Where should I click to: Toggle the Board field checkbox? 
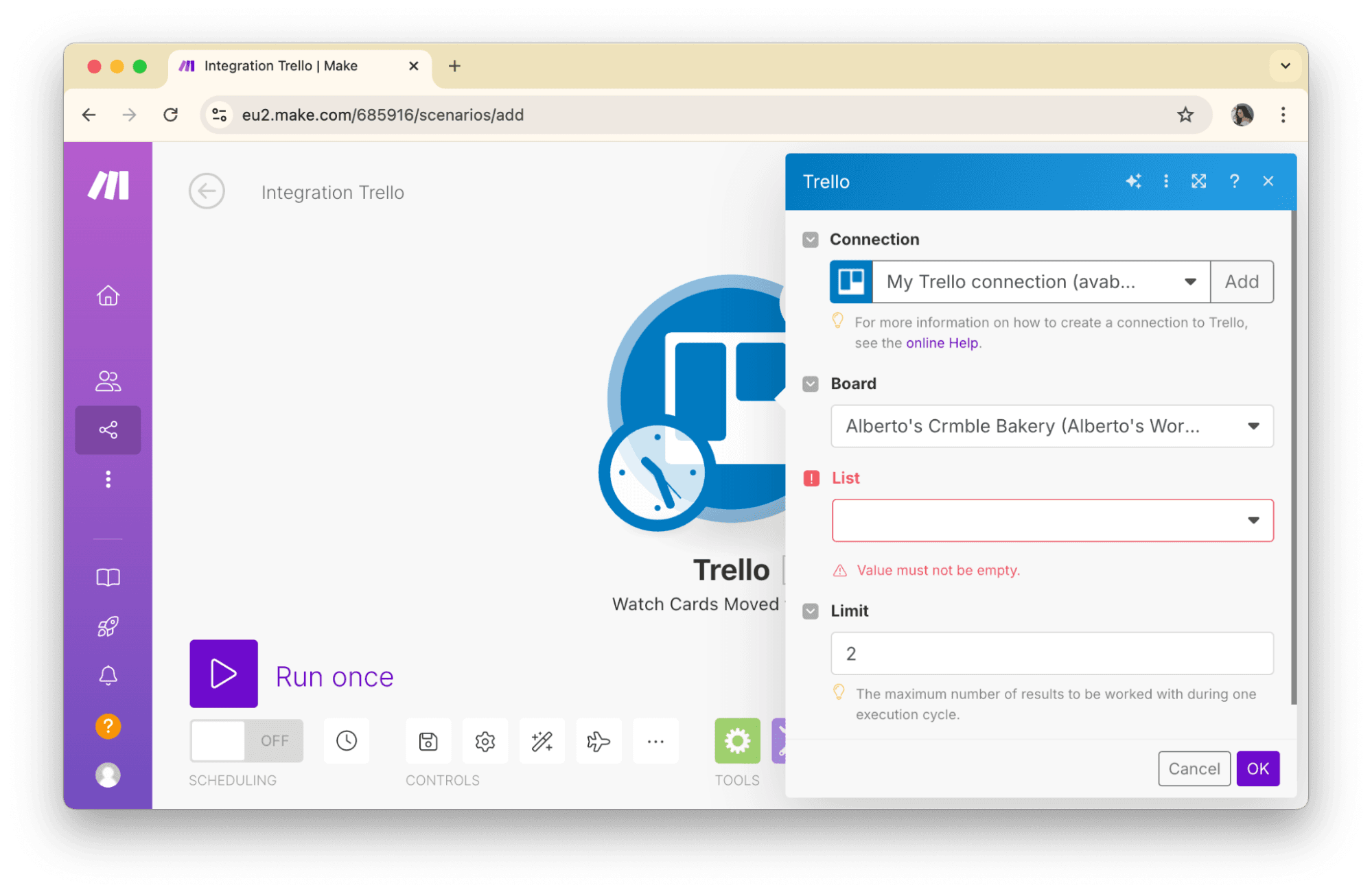pyautogui.click(x=811, y=384)
